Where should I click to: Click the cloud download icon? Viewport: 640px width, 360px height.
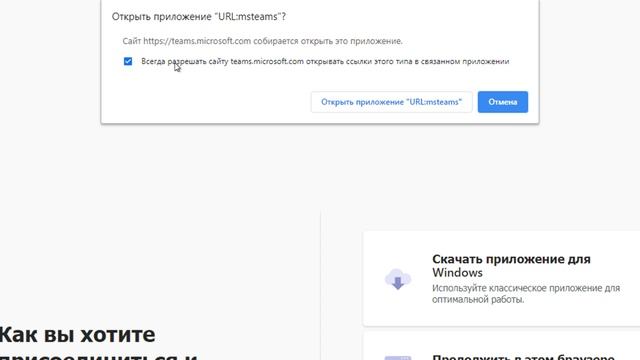[x=398, y=279]
